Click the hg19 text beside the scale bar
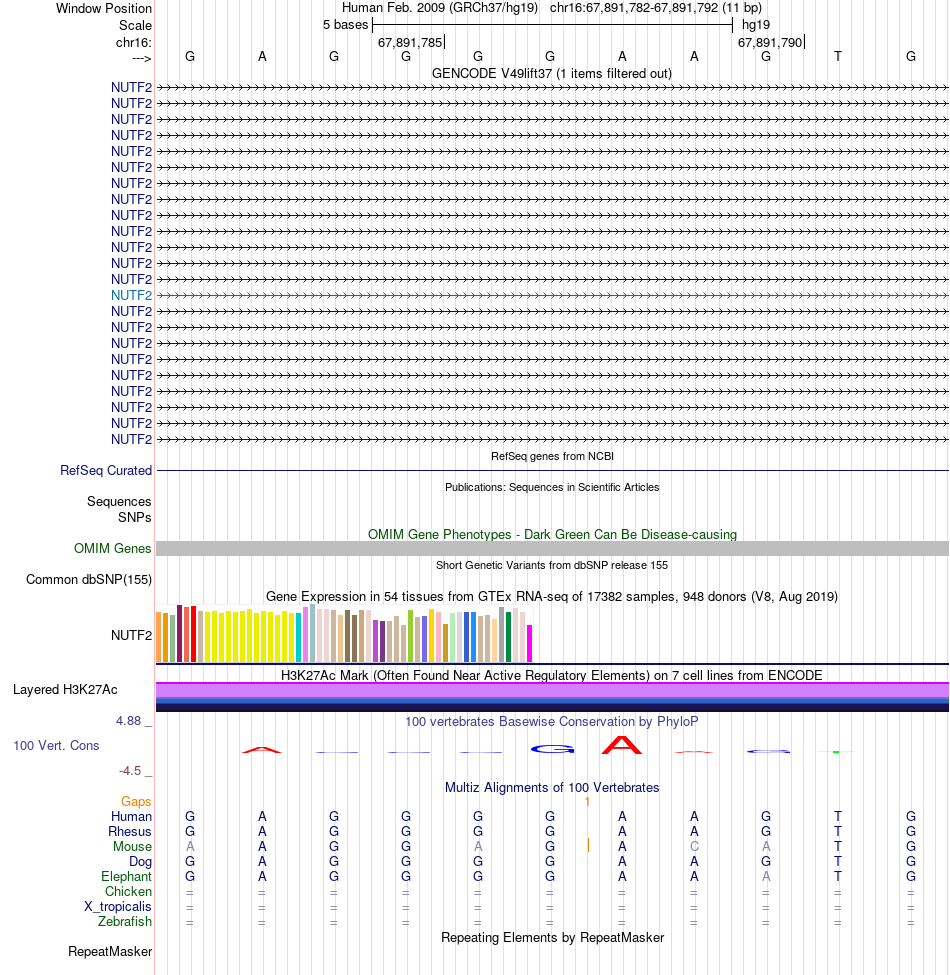Image resolution: width=950 pixels, height=975 pixels. (x=755, y=25)
